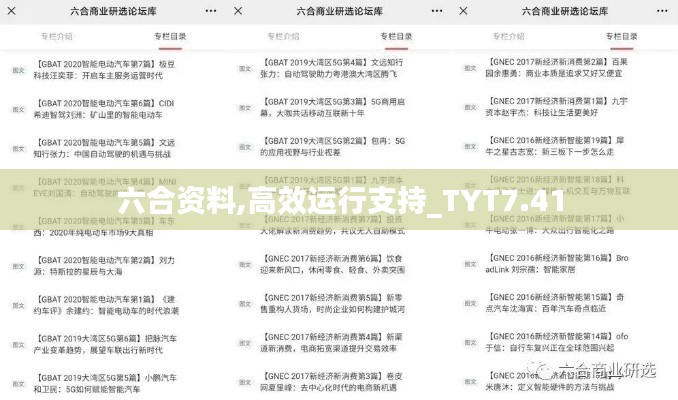The height and width of the screenshot is (400, 678).
Task: Open article 奇点汽车沈海寅：百年汽车奇点临近
Action: pyautogui.click(x=555, y=303)
